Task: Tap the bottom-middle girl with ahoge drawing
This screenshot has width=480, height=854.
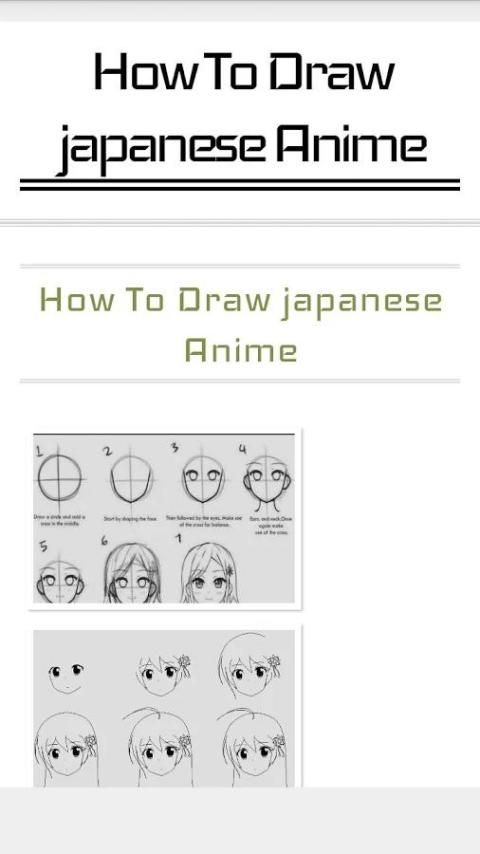Action: point(159,747)
